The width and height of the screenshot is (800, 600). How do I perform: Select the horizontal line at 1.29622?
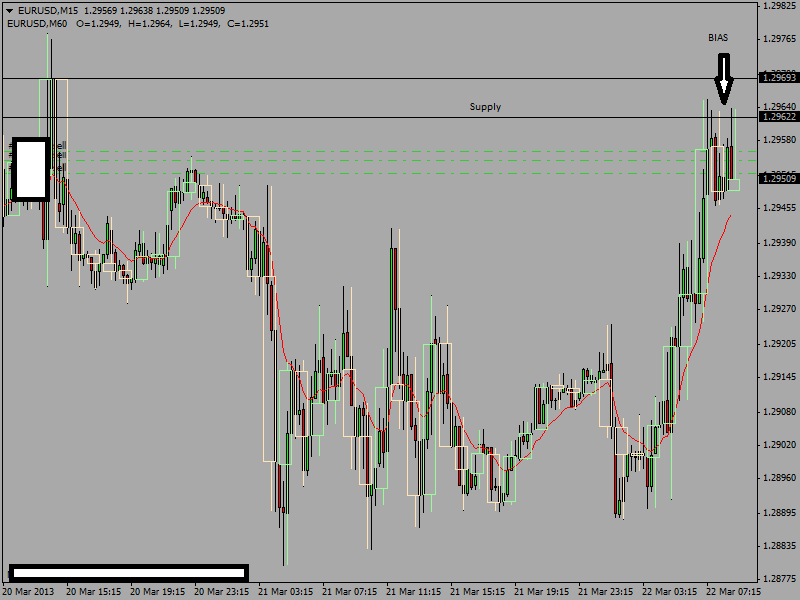[x=380, y=118]
